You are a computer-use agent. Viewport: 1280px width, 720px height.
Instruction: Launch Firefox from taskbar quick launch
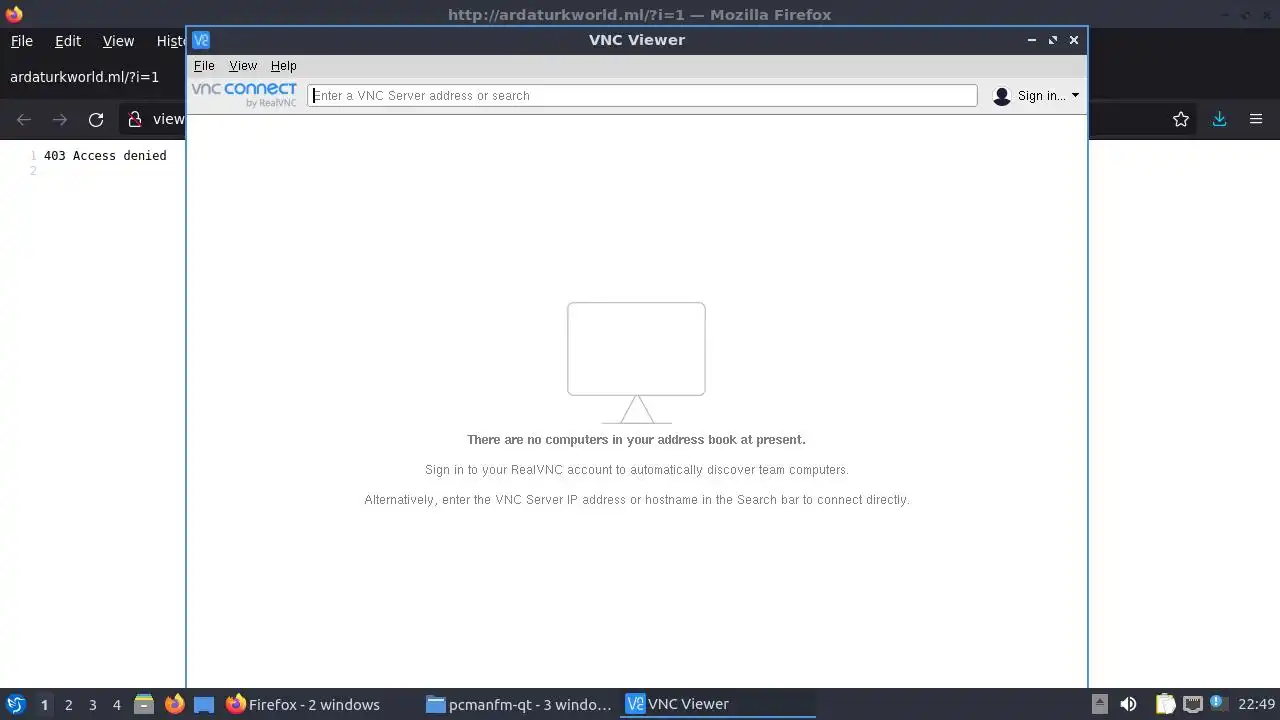pos(174,704)
